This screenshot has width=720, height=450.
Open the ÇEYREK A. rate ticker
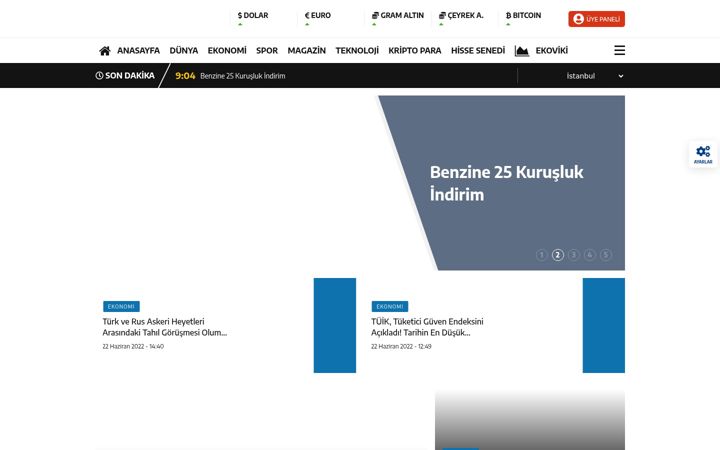pyautogui.click(x=461, y=18)
